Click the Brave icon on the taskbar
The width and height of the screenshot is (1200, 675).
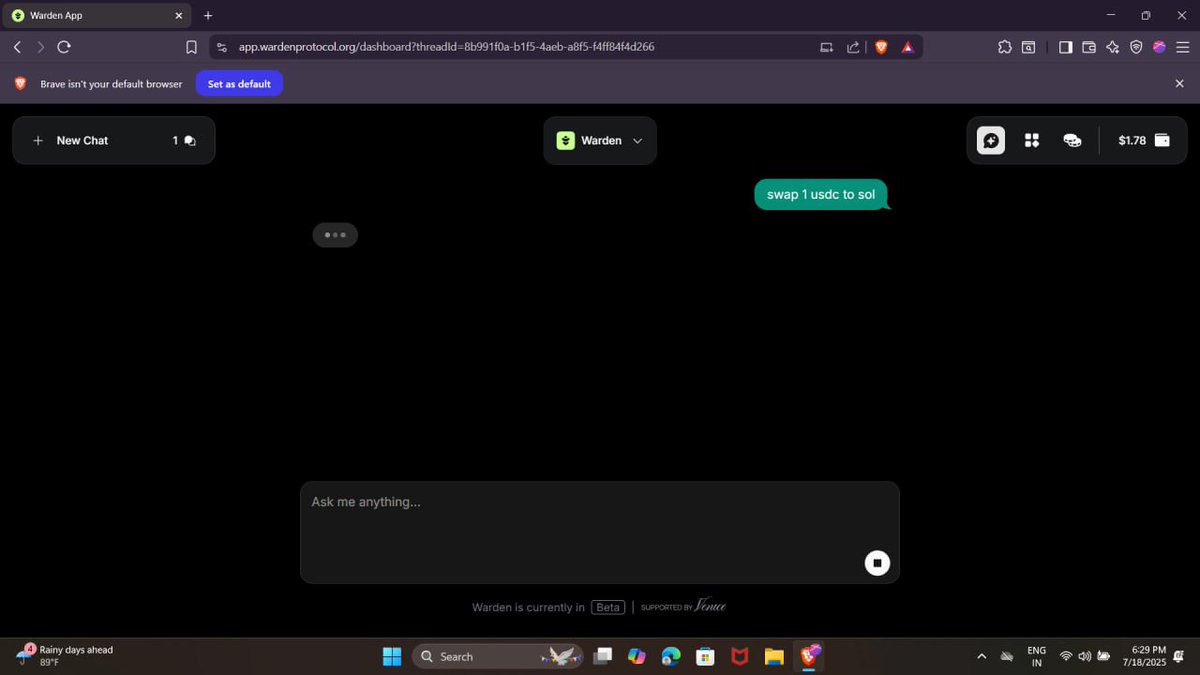point(807,657)
